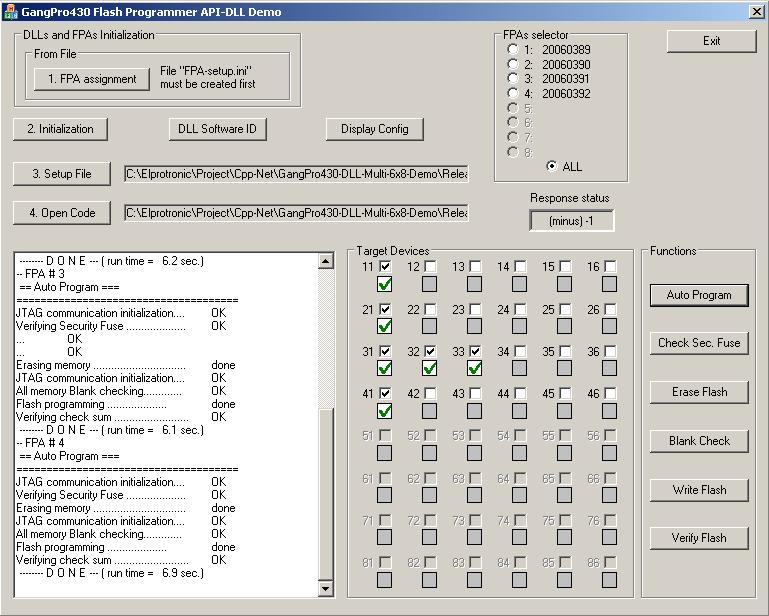Viewport: 769px width, 616px height.
Task: Run Auto Program function
Action: coord(699,295)
